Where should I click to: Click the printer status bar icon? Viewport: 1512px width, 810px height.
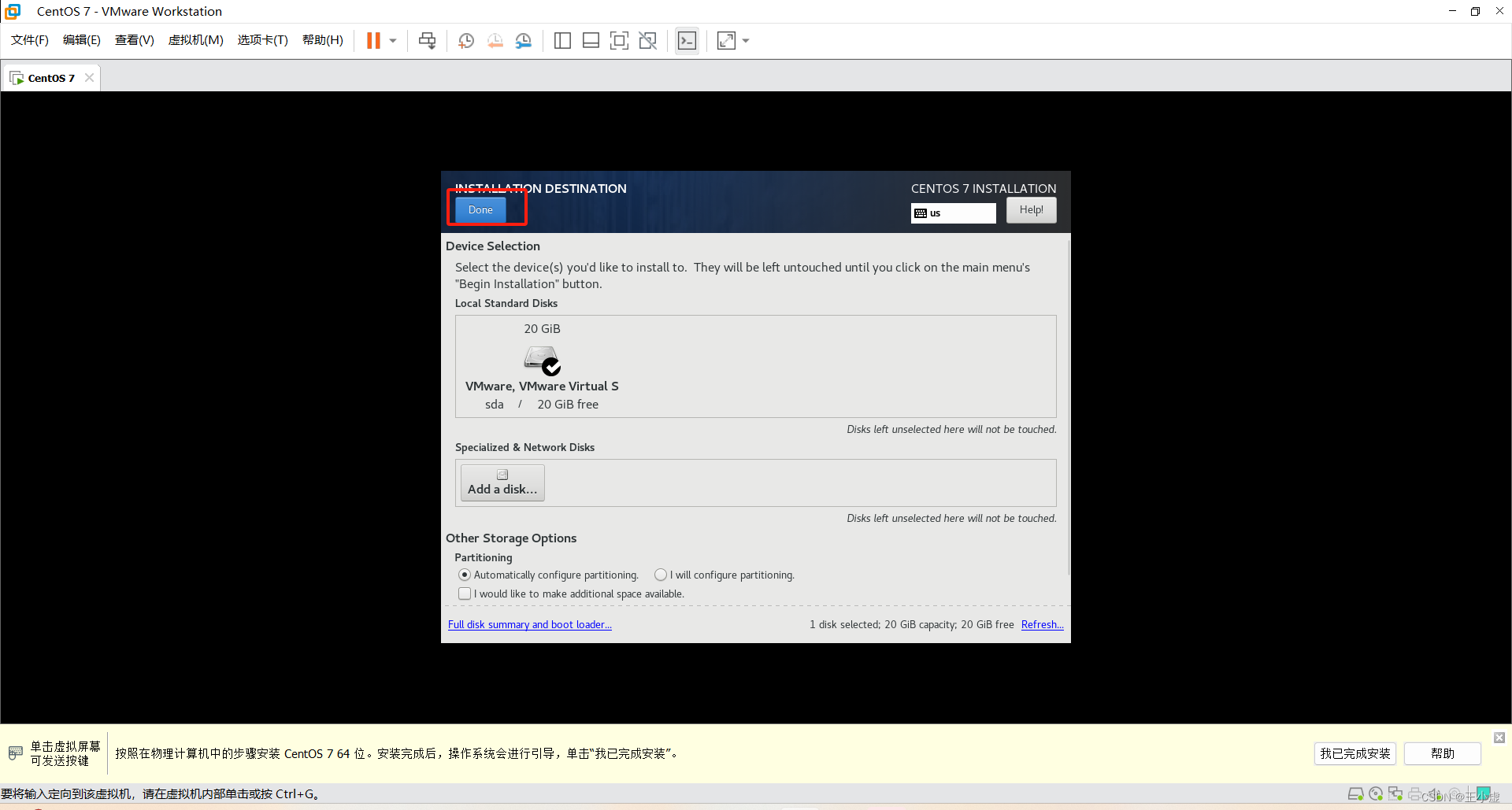(x=1415, y=794)
